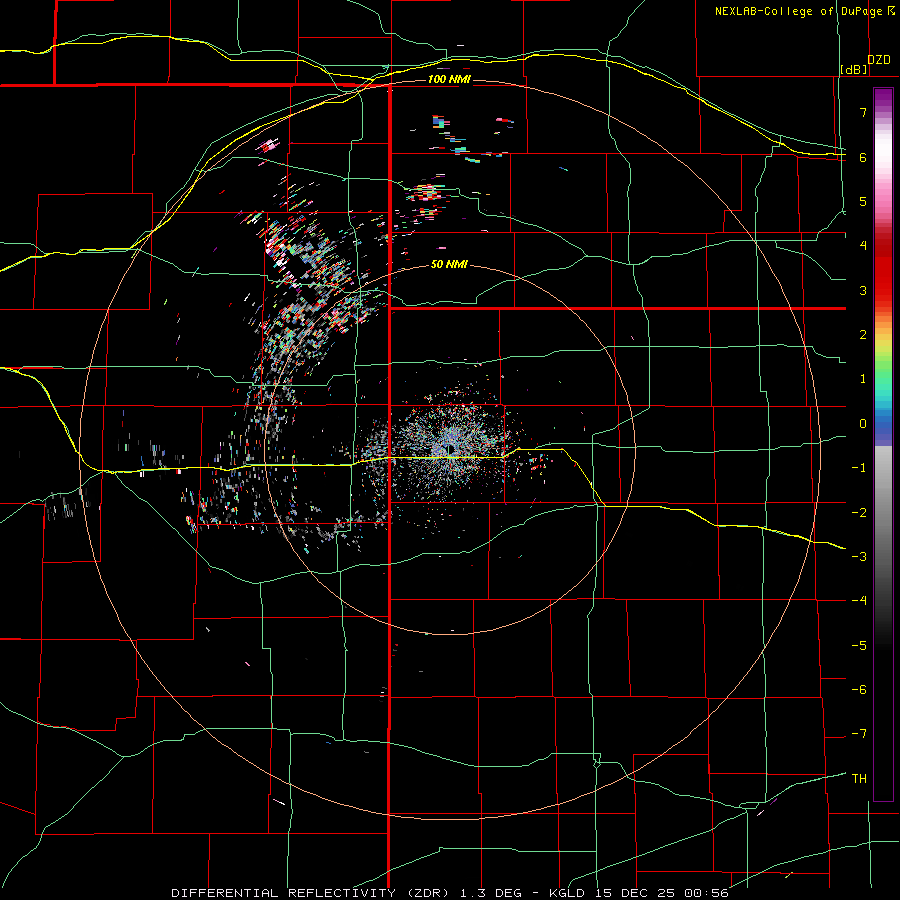Click the 2 value on color scale
Viewport: 900px width, 900px height.
click(x=863, y=335)
